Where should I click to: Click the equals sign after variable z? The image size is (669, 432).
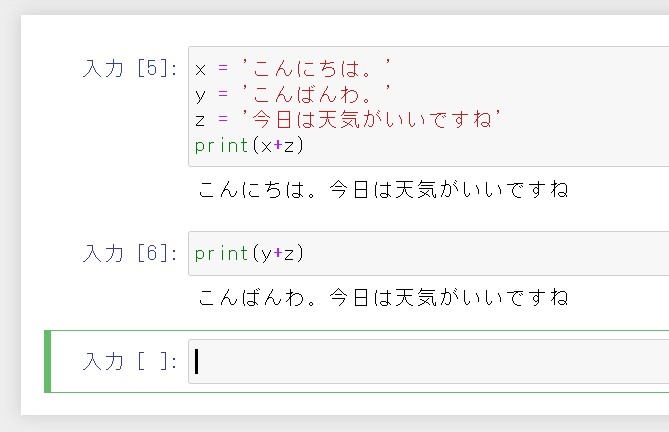point(223,119)
